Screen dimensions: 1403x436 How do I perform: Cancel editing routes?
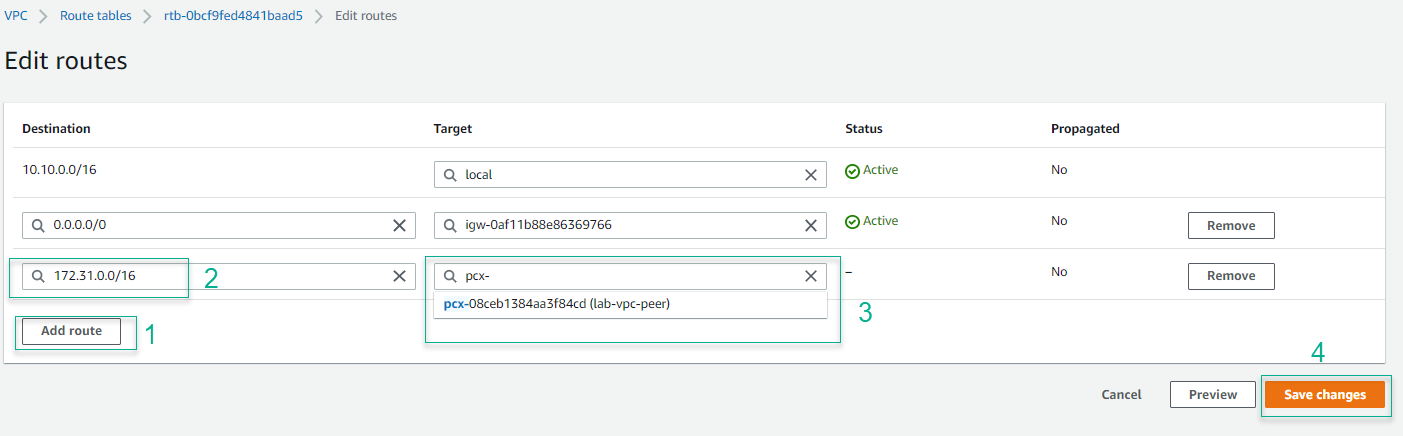point(1121,395)
